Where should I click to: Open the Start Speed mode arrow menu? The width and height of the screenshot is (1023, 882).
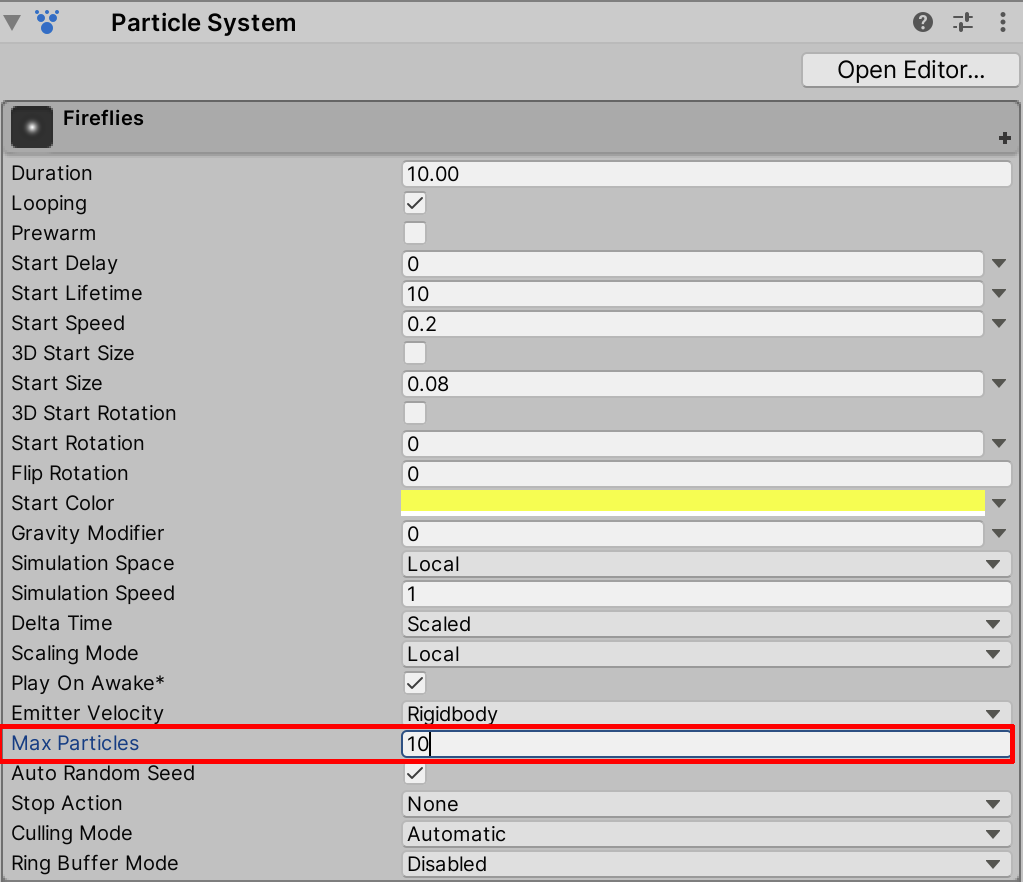pos(999,324)
